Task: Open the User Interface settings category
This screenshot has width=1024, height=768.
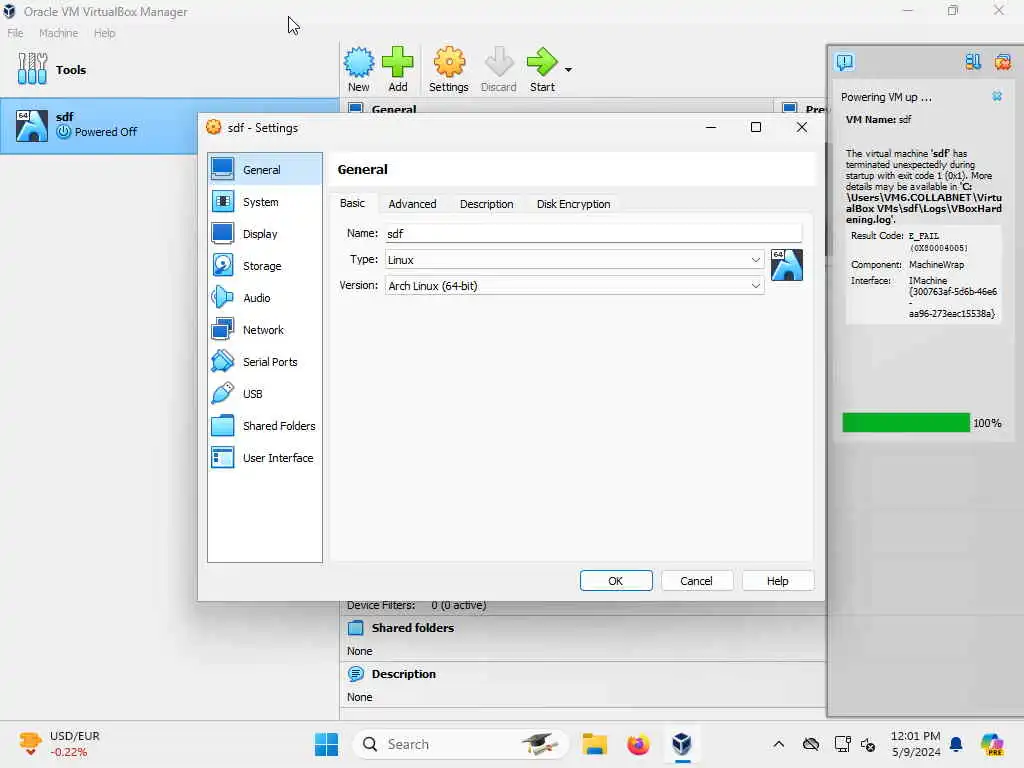Action: (264, 458)
